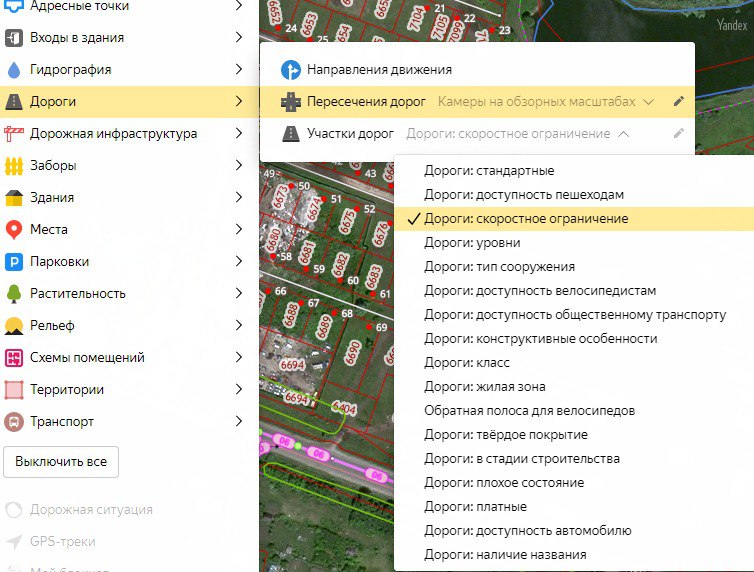Click the Дорожная ситуация label
754x572 pixels.
click(x=91, y=510)
